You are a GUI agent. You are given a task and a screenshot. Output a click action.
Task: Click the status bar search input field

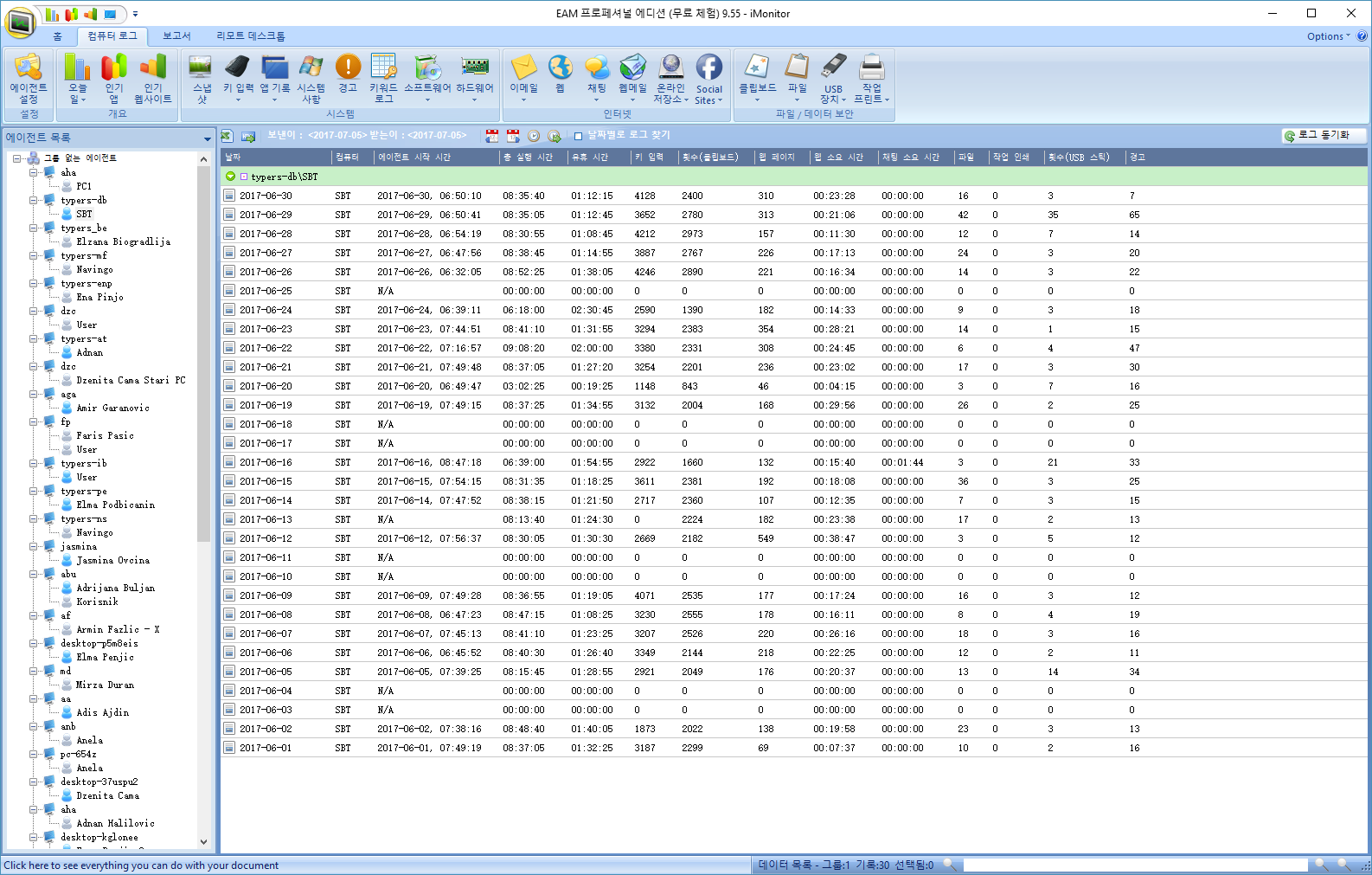tap(1135, 865)
